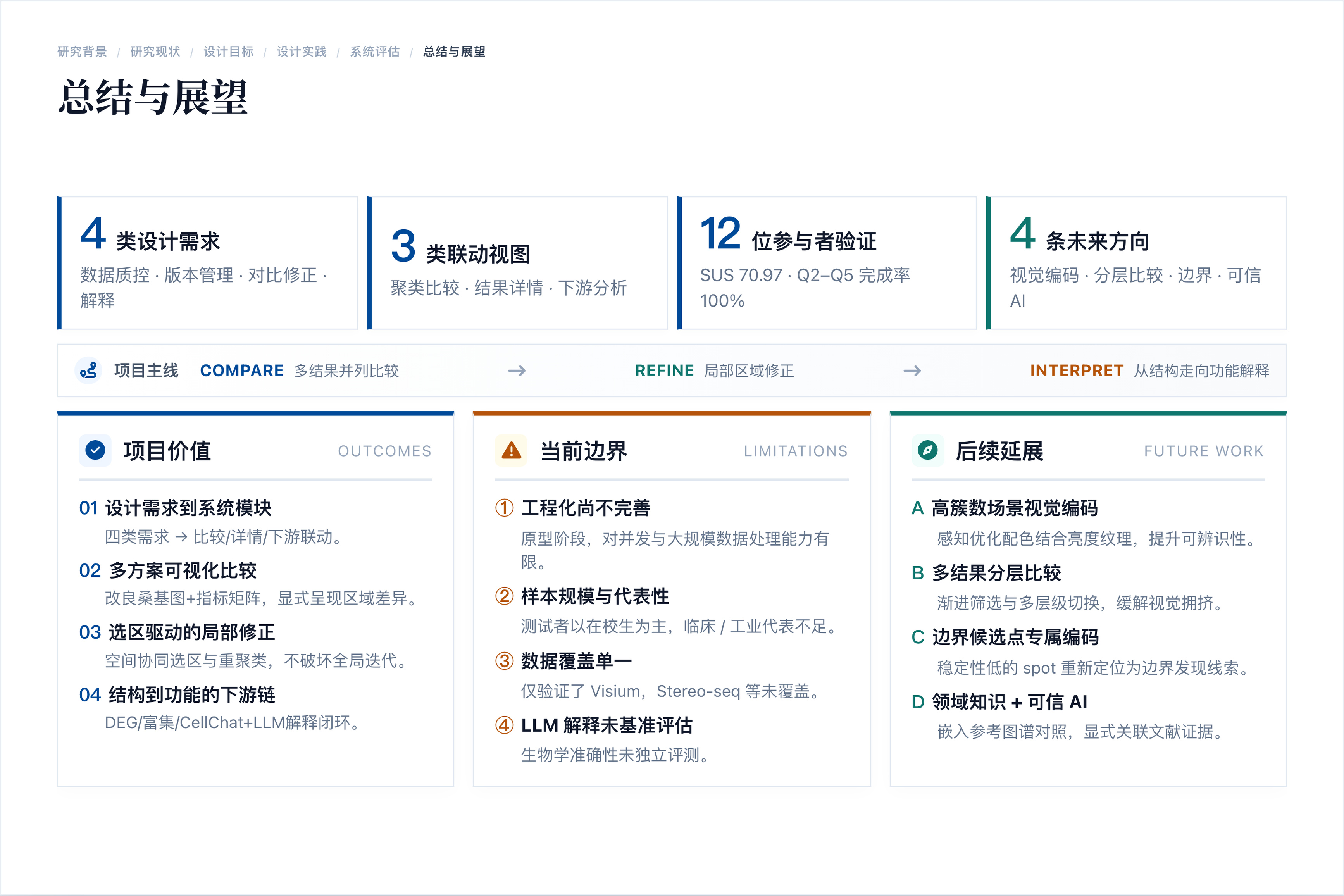Select the 4 条未来方向 stat card

pyautogui.click(x=1137, y=263)
